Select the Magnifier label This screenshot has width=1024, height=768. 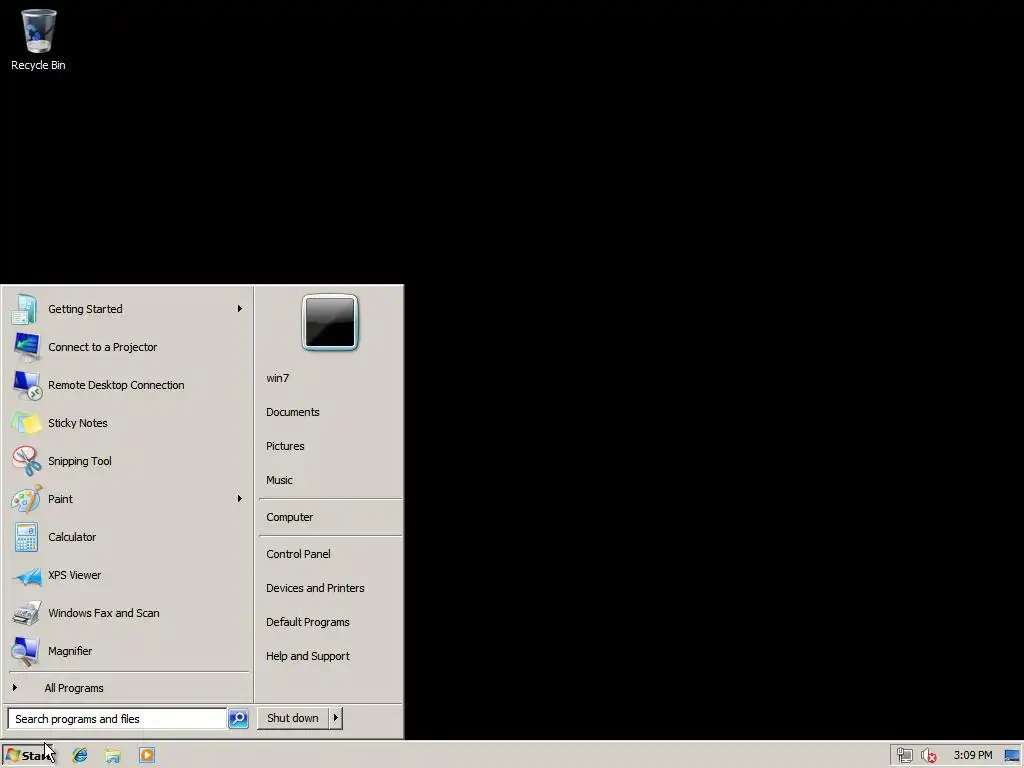pos(70,651)
